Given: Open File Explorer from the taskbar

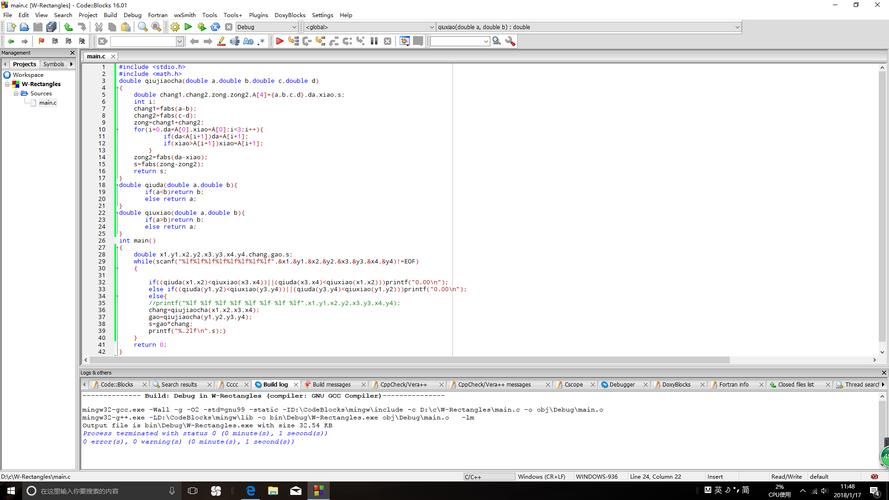Looking at the screenshot, I should [273, 490].
